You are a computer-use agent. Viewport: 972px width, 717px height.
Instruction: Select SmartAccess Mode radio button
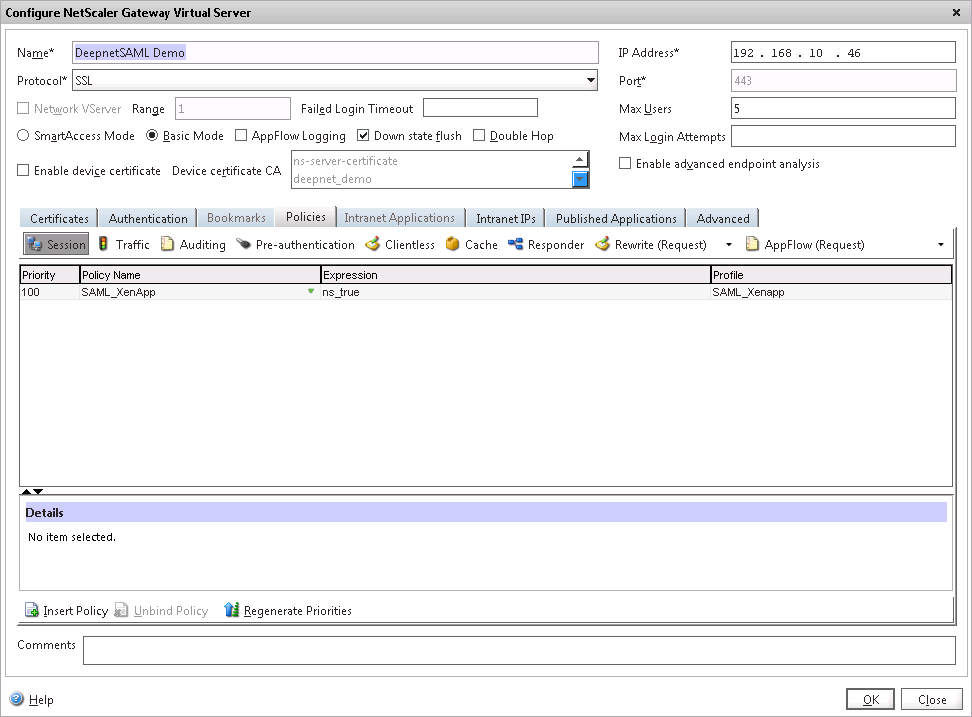24,136
